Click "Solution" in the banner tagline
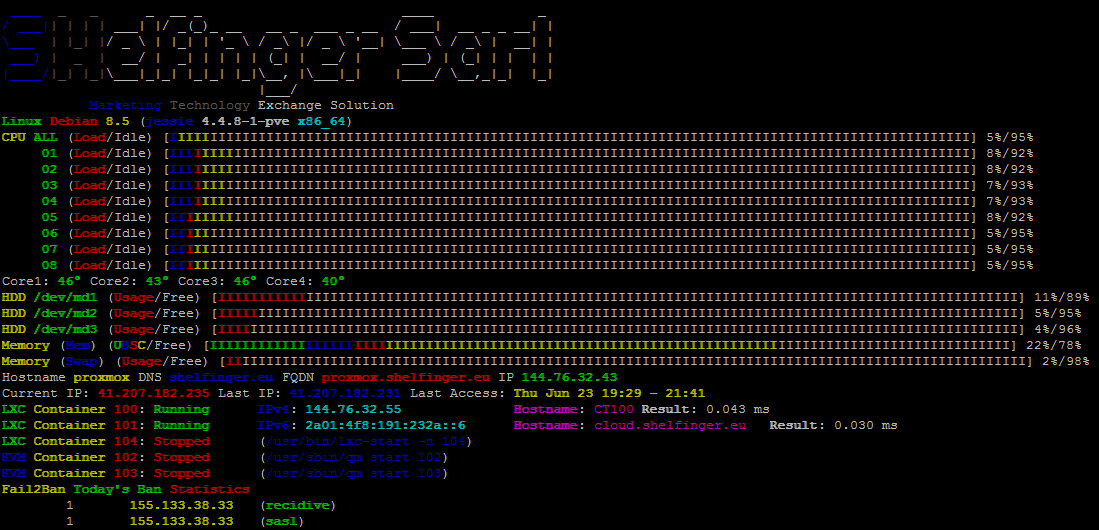The image size is (1099, 530). (362, 105)
